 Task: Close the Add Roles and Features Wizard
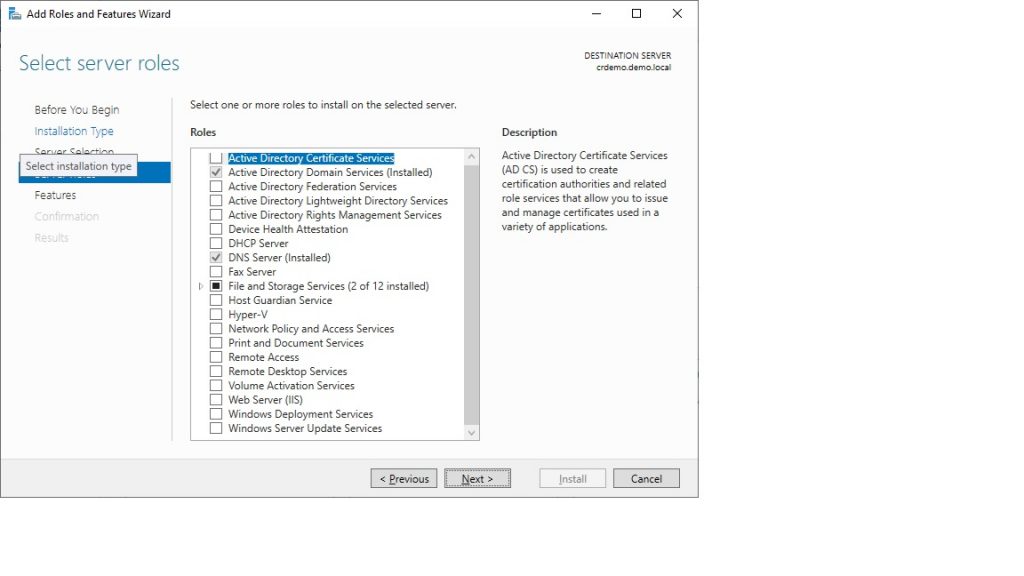click(677, 14)
